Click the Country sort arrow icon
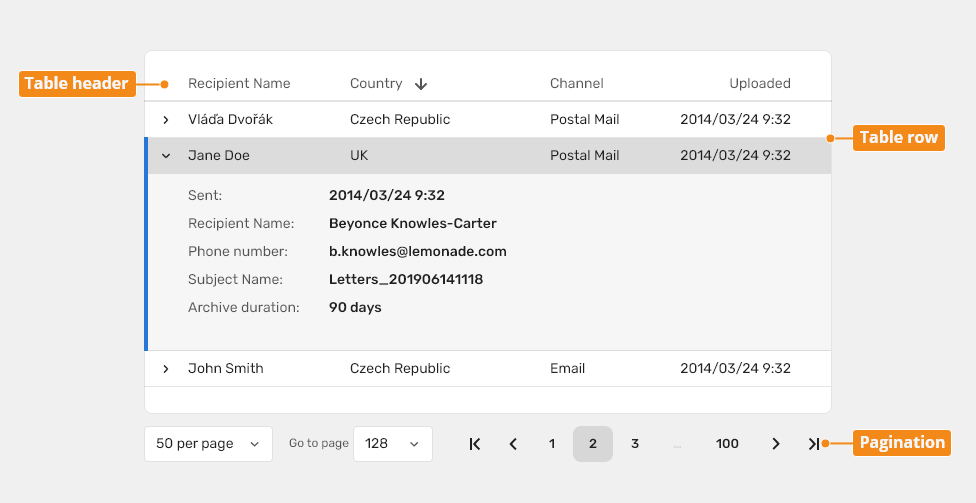The image size is (976, 503). (x=421, y=84)
